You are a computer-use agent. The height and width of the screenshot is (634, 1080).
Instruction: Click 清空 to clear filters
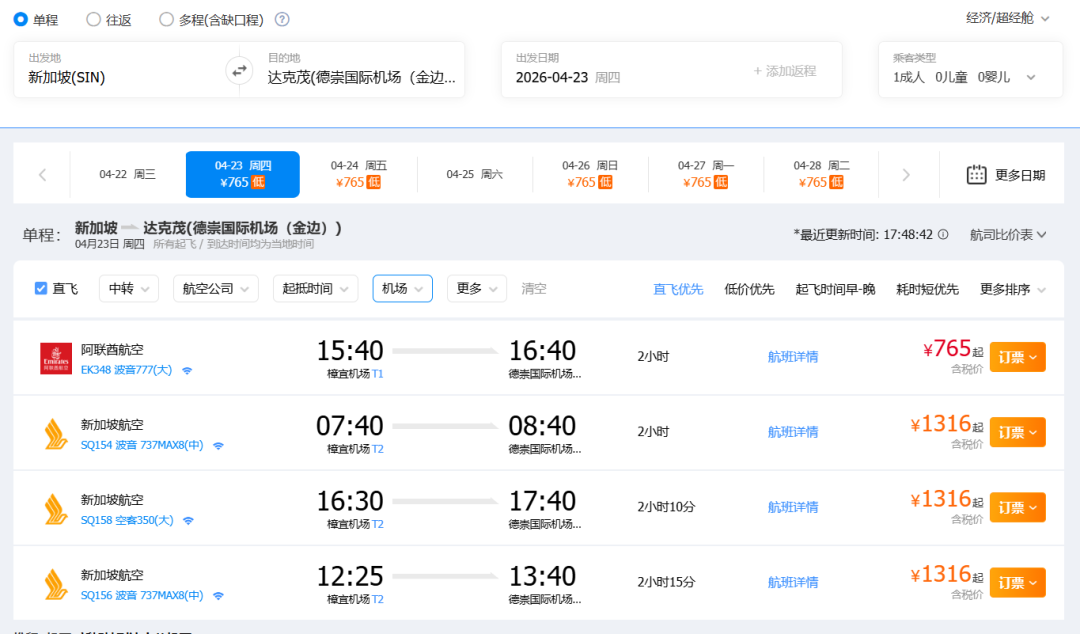point(534,289)
